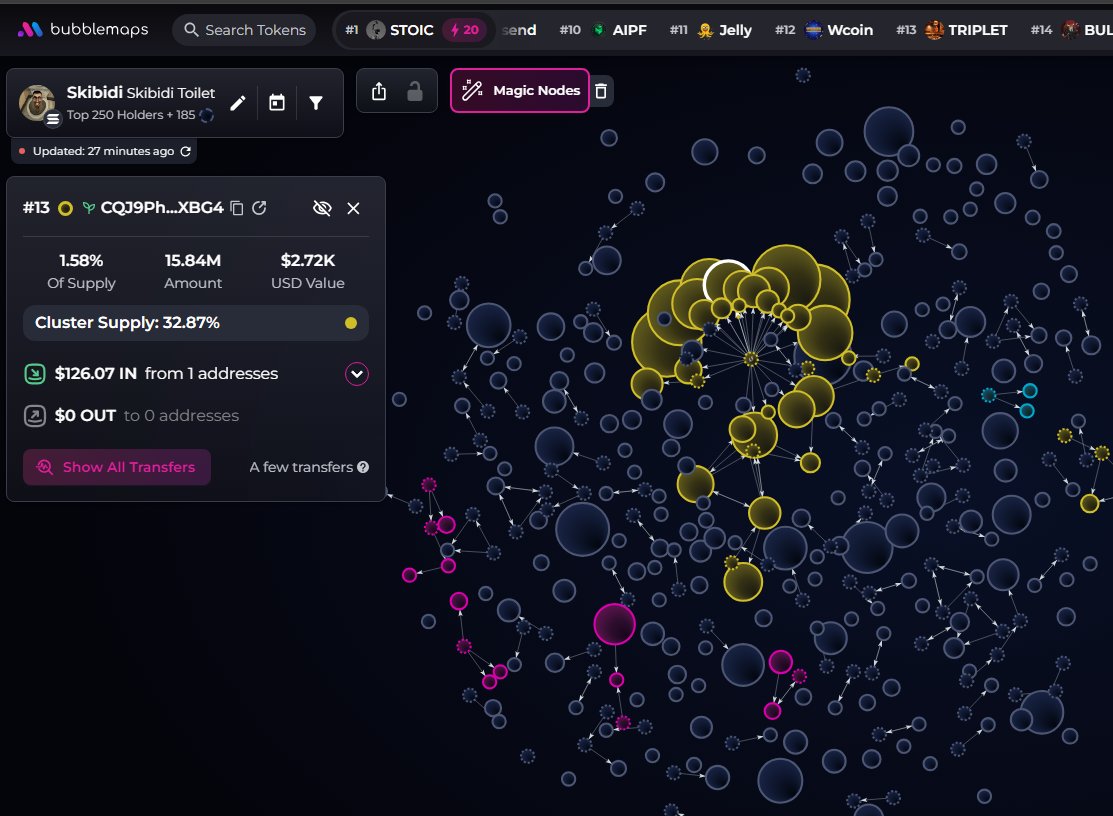Click the bubblemaps logo link
Screen dimensions: 1113x816
point(82,29)
